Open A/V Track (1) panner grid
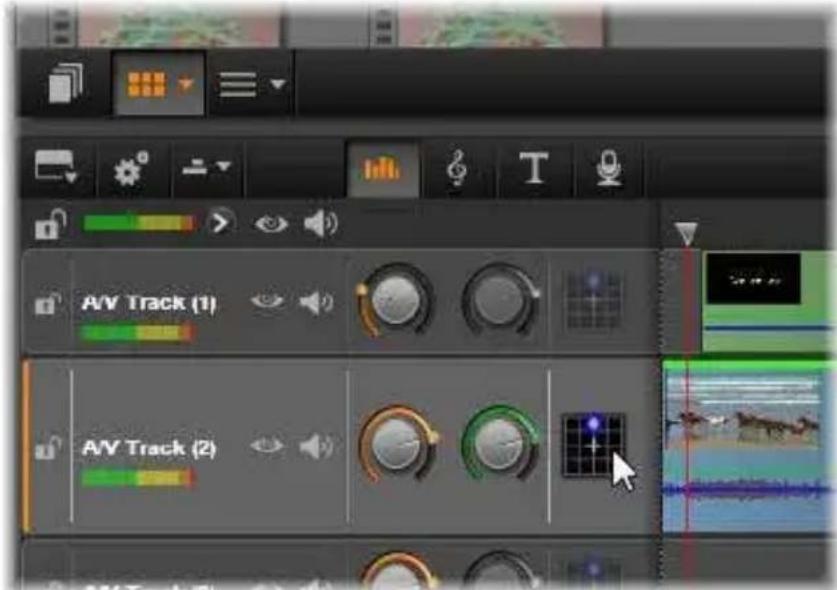This screenshot has width=837, height=590. point(594,300)
